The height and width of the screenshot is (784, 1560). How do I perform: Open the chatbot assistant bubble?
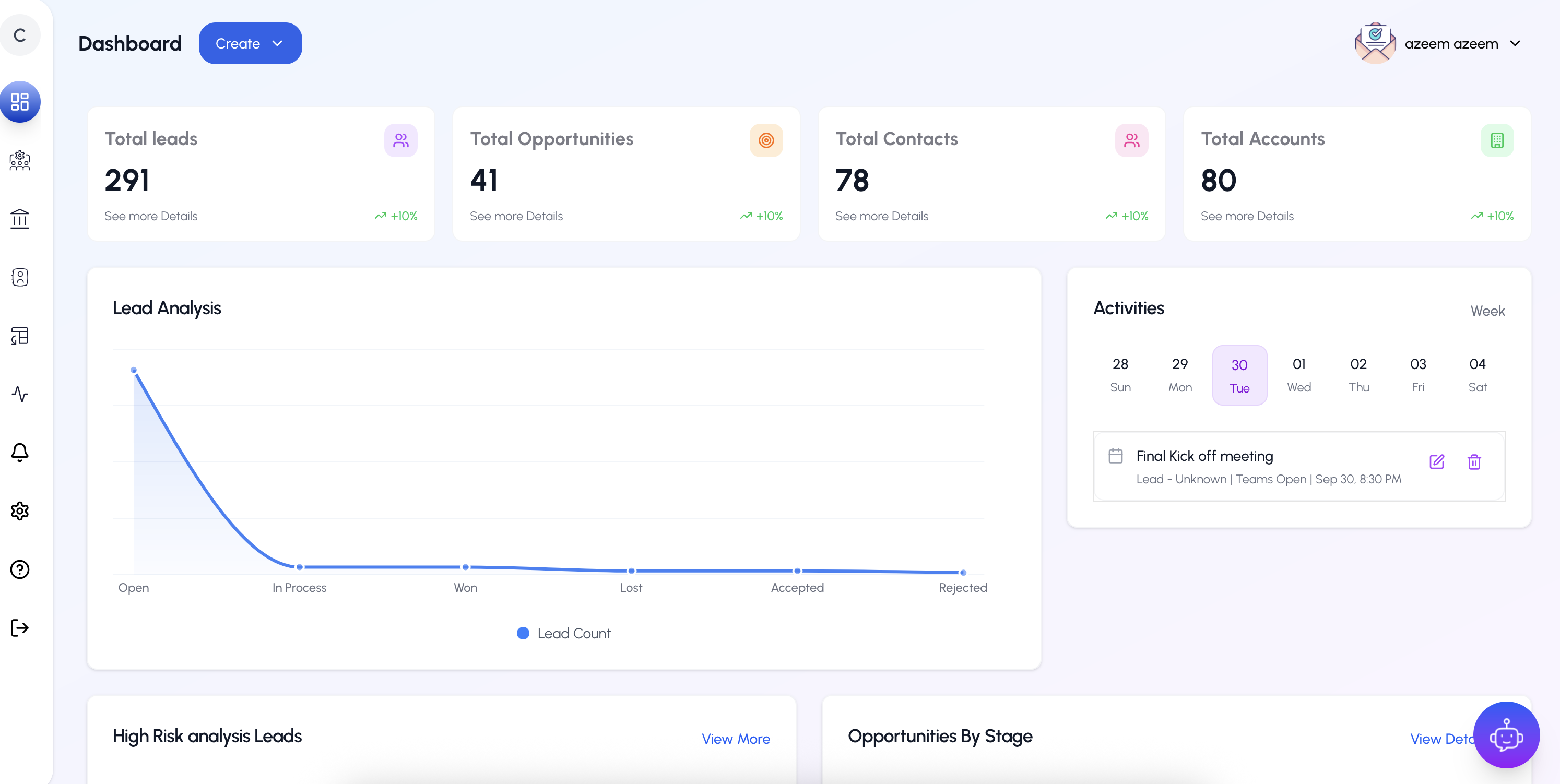tap(1506, 734)
